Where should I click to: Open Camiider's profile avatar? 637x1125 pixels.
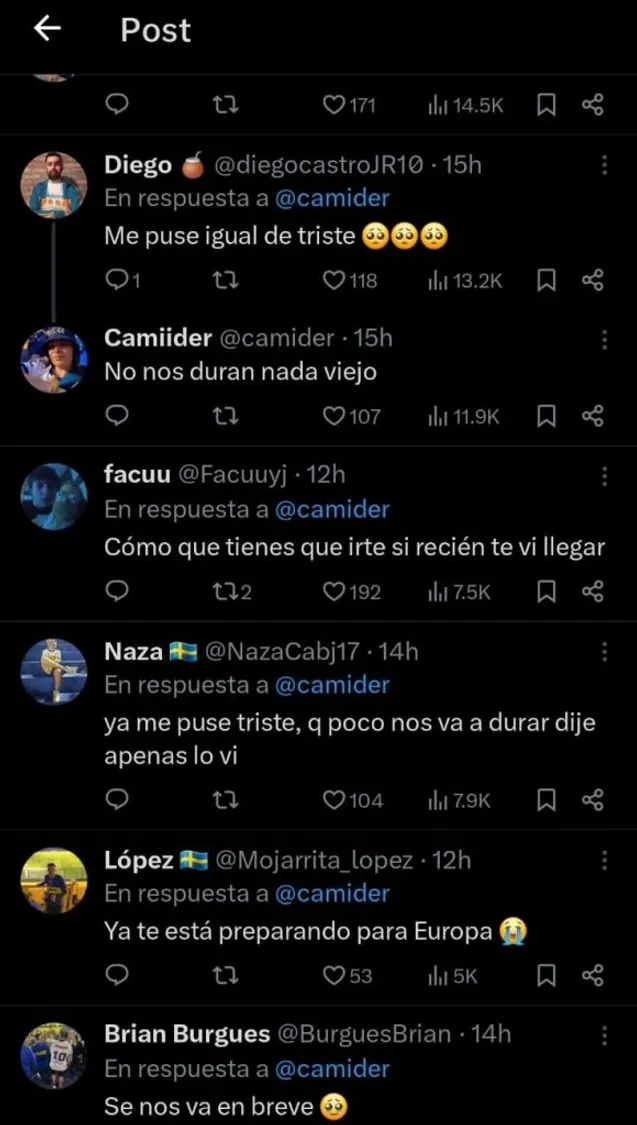click(54, 359)
